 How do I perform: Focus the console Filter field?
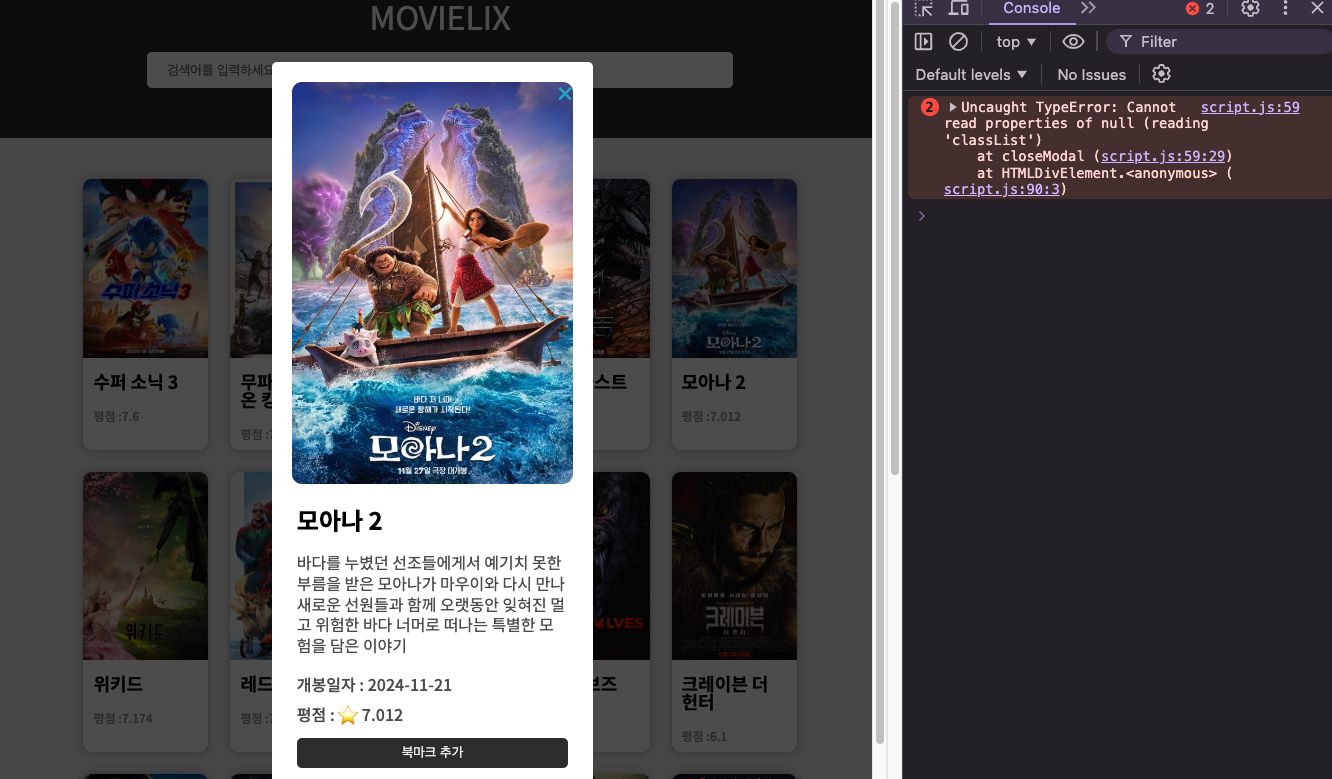[x=1218, y=42]
